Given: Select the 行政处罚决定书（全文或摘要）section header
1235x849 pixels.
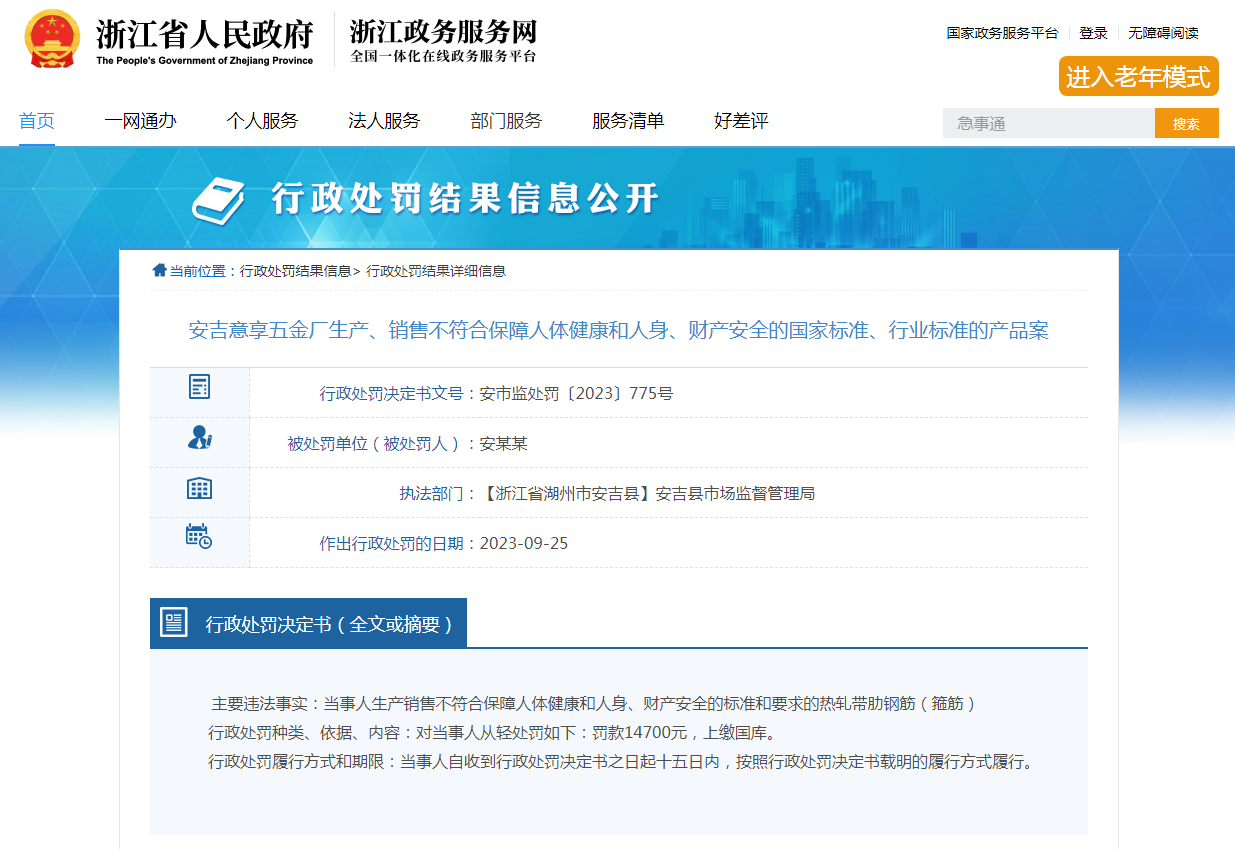Looking at the screenshot, I should 308,623.
